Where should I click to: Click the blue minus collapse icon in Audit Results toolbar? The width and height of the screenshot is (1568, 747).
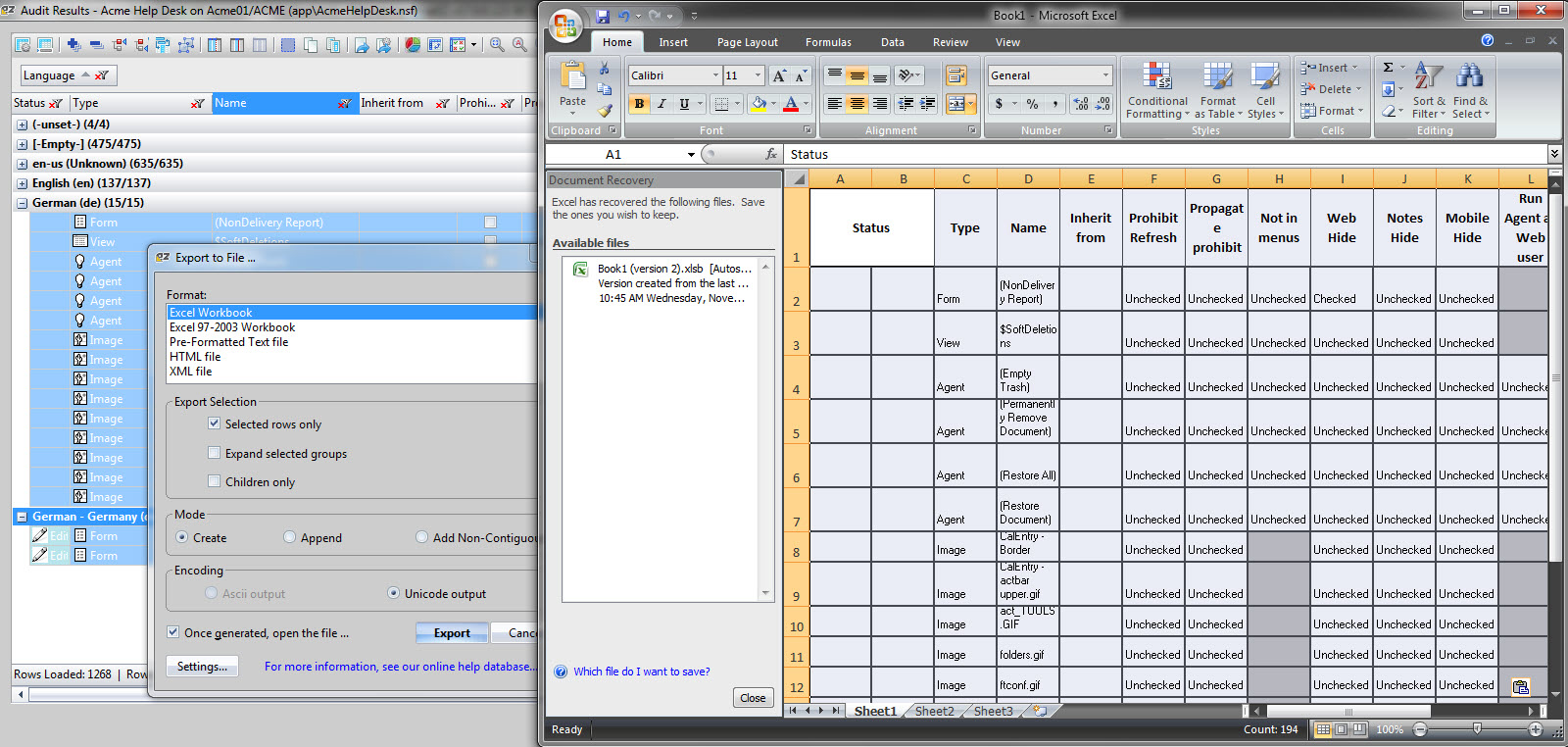pos(96,44)
